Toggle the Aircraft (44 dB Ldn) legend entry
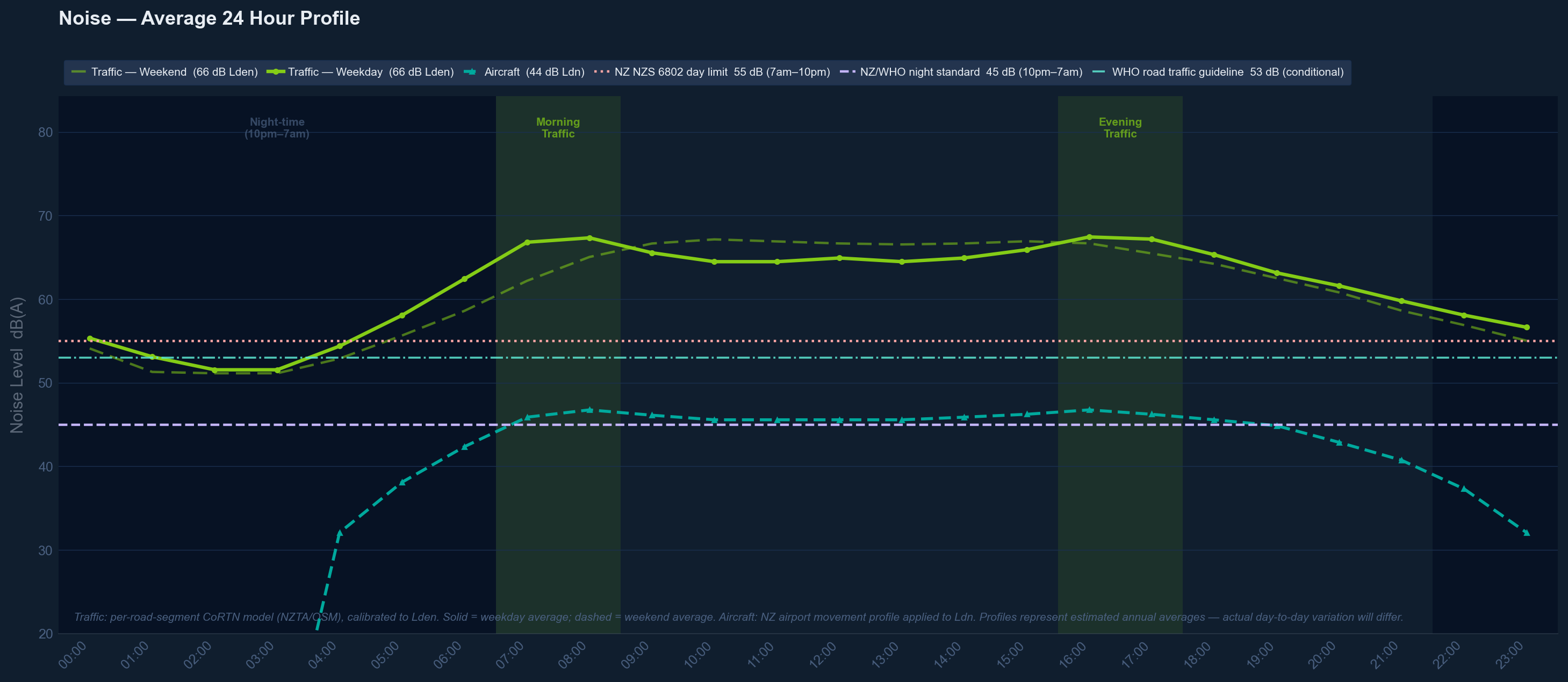This screenshot has width=1568, height=682. pyautogui.click(x=523, y=72)
